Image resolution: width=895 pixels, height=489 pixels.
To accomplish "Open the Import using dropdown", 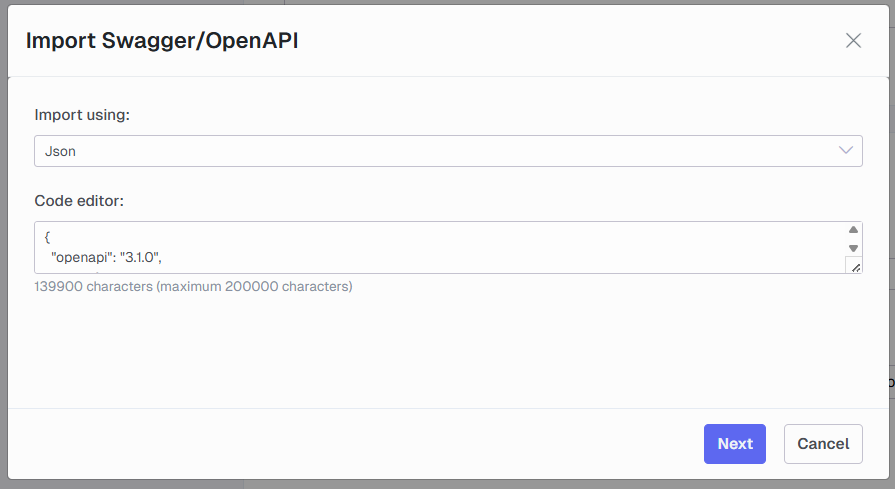I will [x=448, y=151].
